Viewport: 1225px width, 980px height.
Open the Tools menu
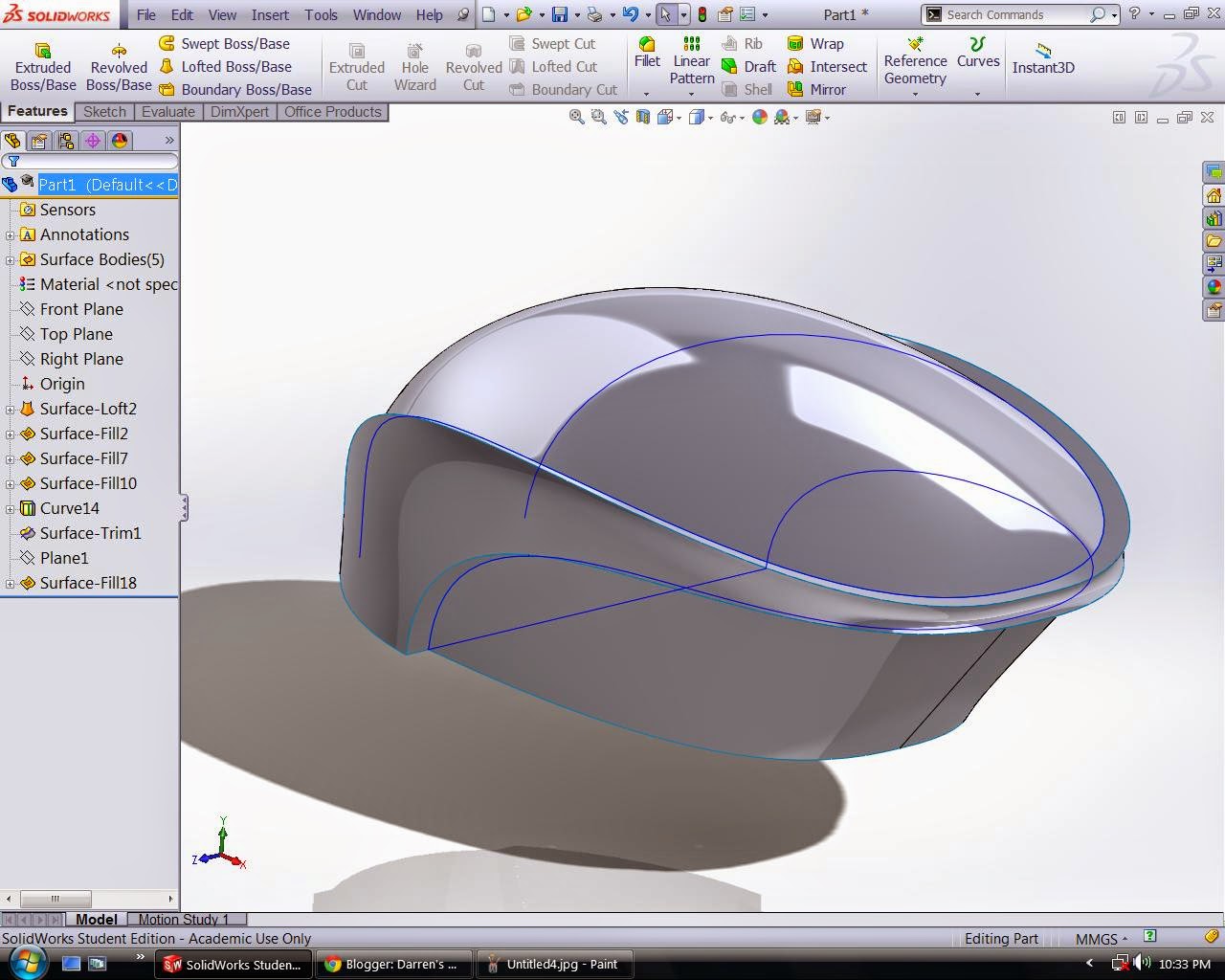[x=321, y=14]
